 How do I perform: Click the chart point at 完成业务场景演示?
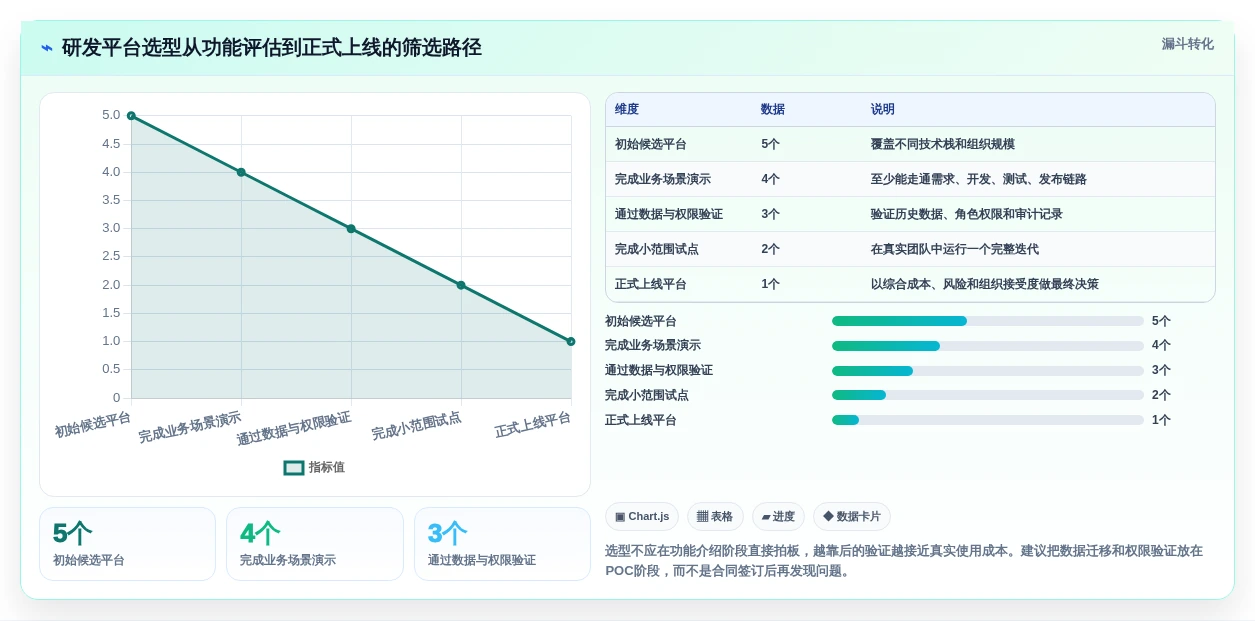pos(241,172)
